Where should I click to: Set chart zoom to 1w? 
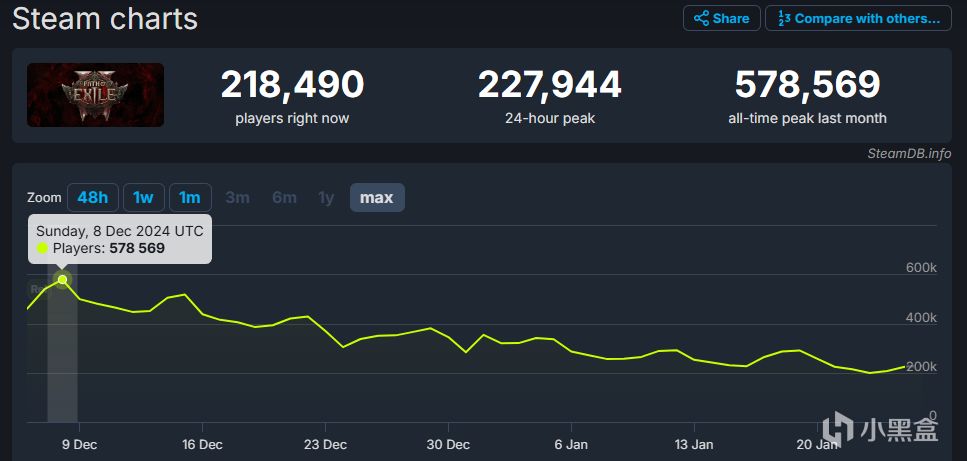coord(144,198)
